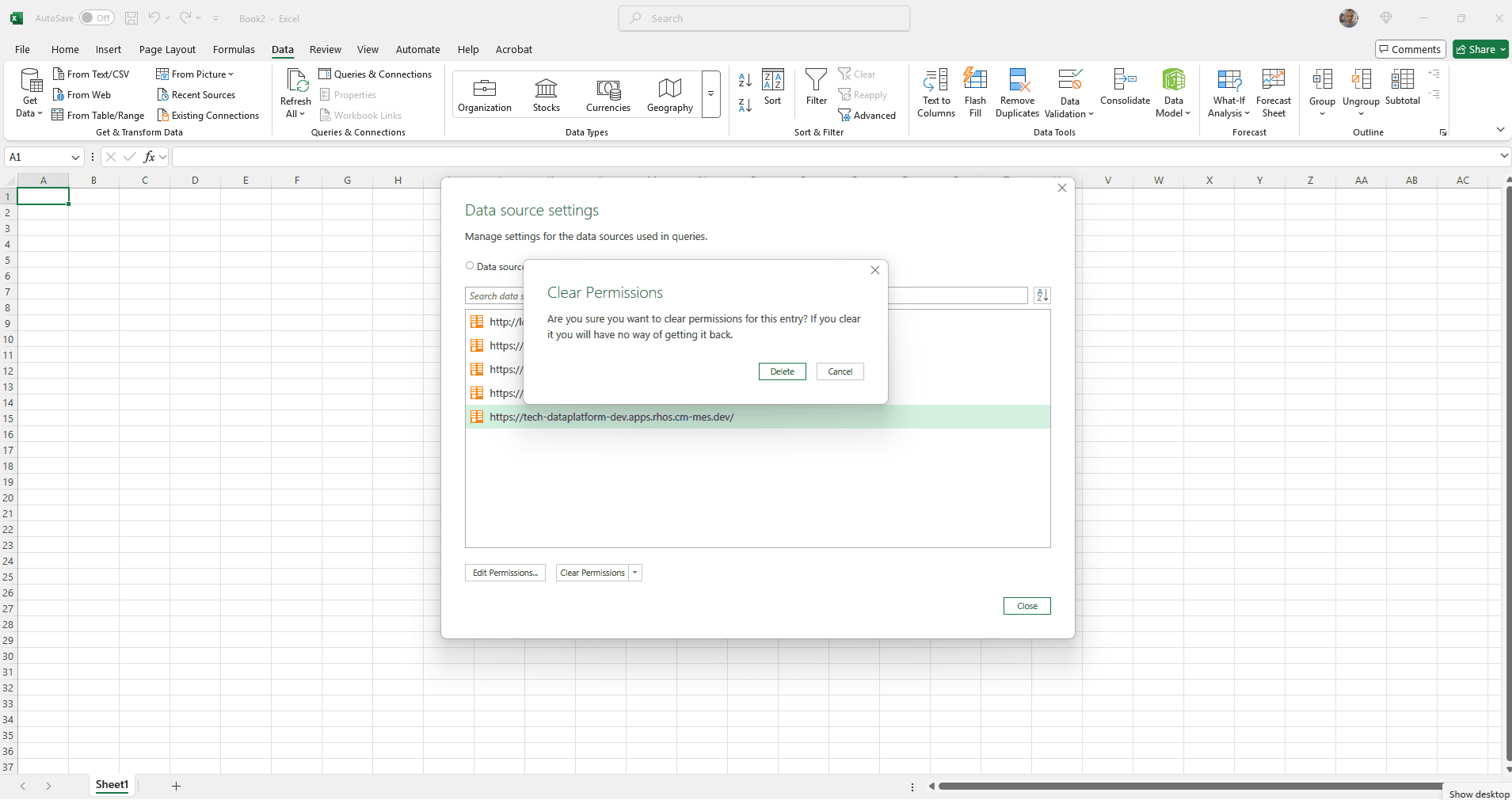Viewport: 1512px width, 800px height.
Task: Toggle sort order in data source list
Action: click(1042, 295)
